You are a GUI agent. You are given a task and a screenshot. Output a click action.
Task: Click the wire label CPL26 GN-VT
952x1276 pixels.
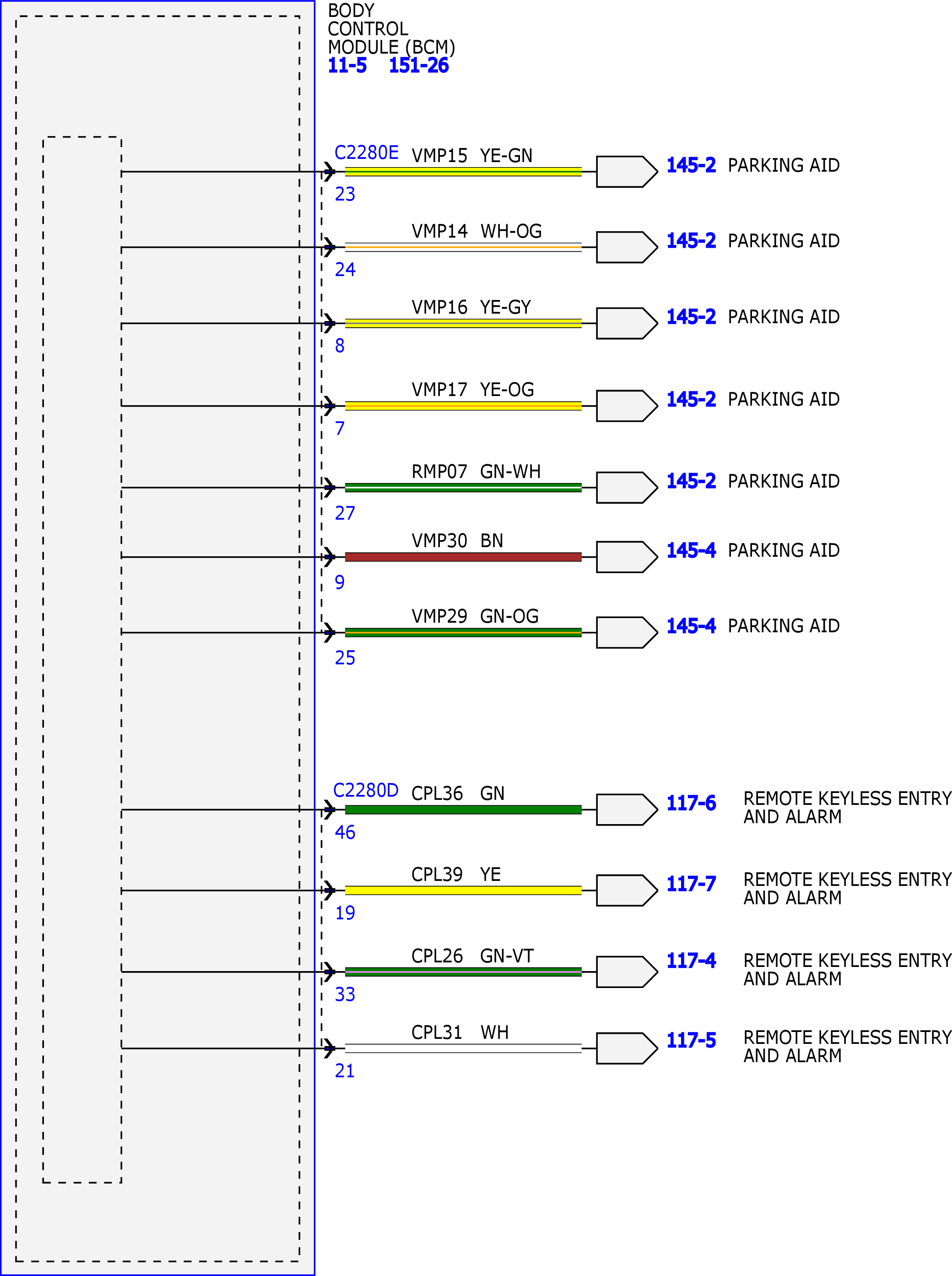472,956
